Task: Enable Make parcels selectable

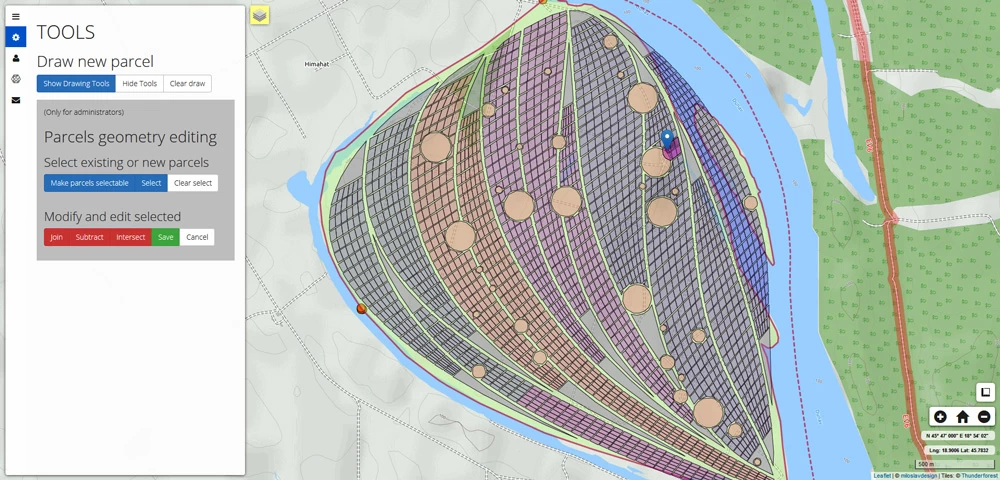Action: [89, 183]
